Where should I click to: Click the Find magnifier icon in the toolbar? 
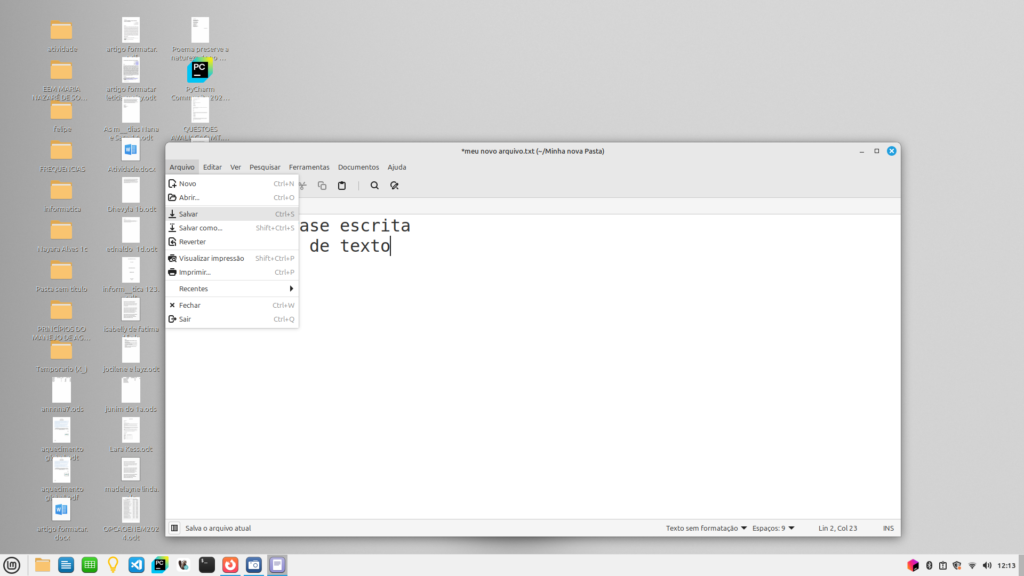[375, 185]
